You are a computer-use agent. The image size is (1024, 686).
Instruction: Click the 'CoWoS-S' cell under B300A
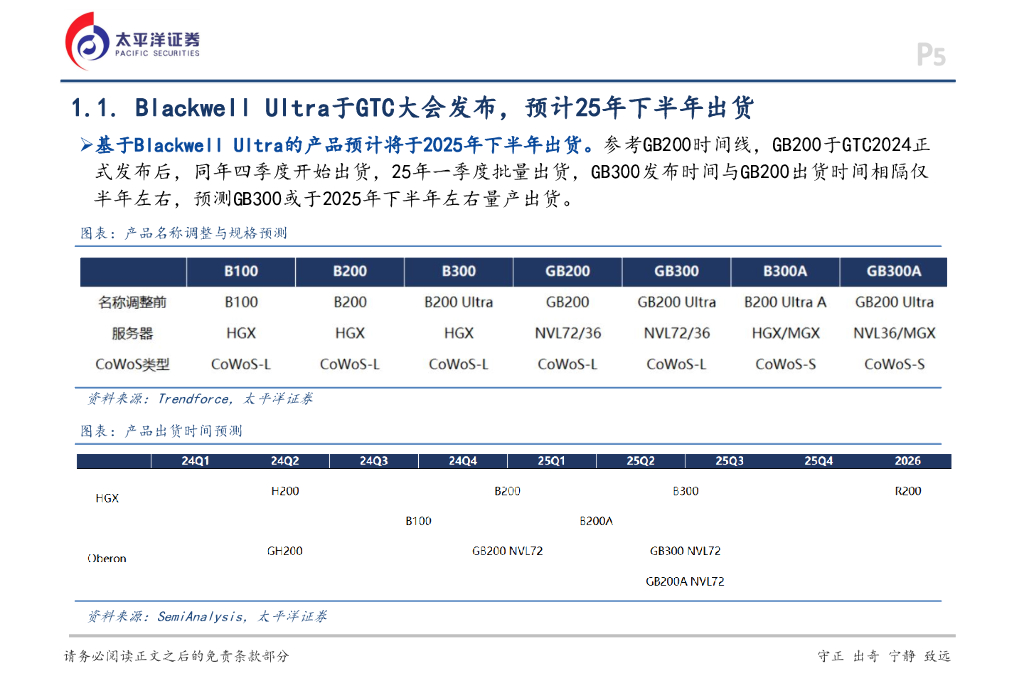click(785, 365)
